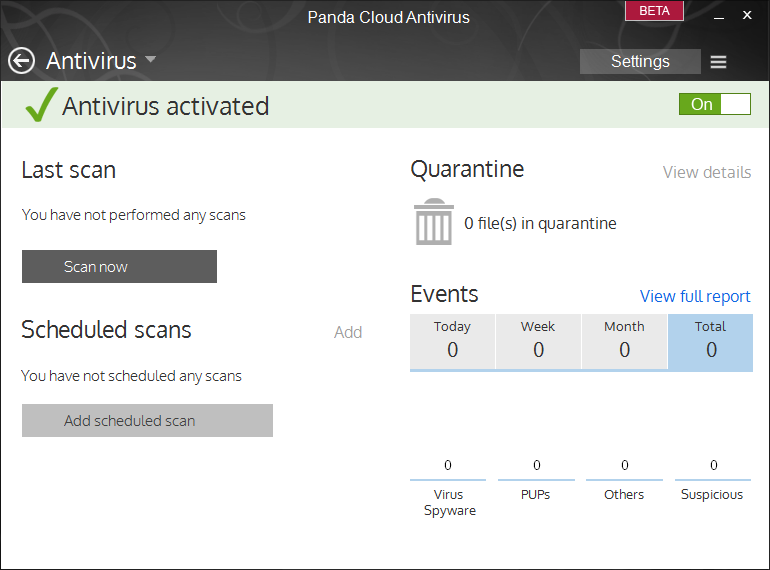Minimize the Panda Cloud Antivirus window
The image size is (770, 570).
719,16
